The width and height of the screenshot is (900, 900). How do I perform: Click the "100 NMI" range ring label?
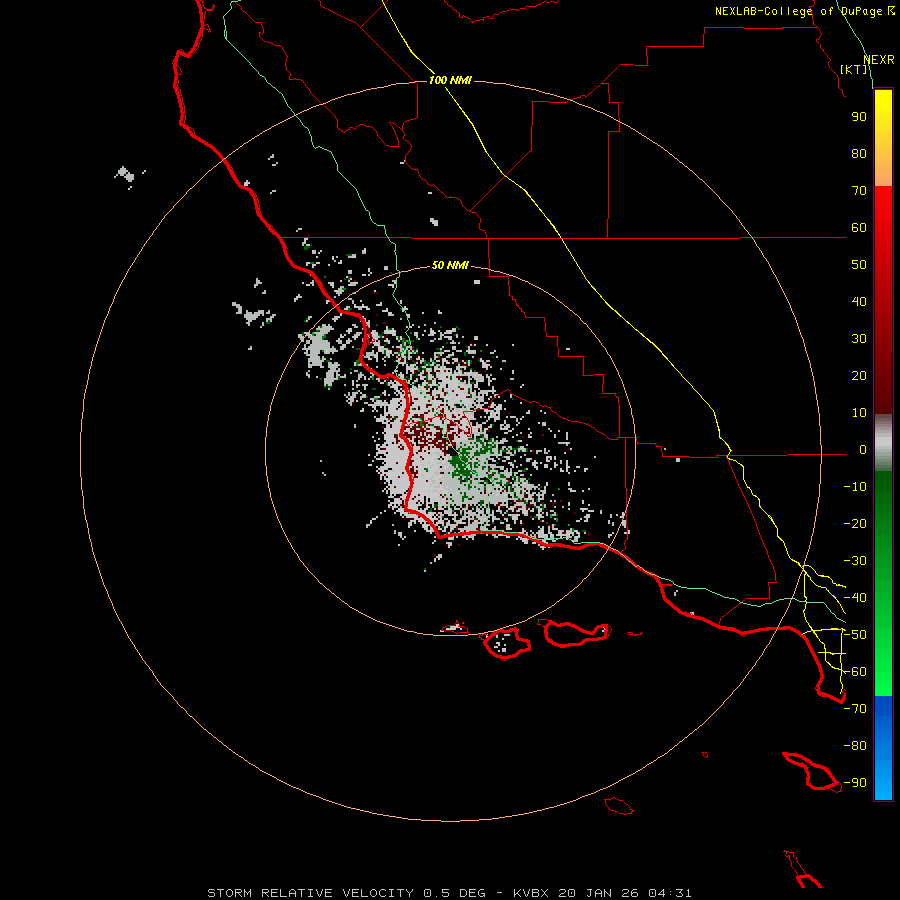tap(450, 80)
